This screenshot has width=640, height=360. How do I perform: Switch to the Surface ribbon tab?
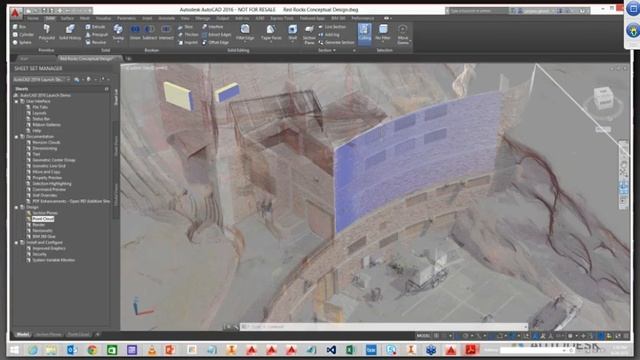67,18
